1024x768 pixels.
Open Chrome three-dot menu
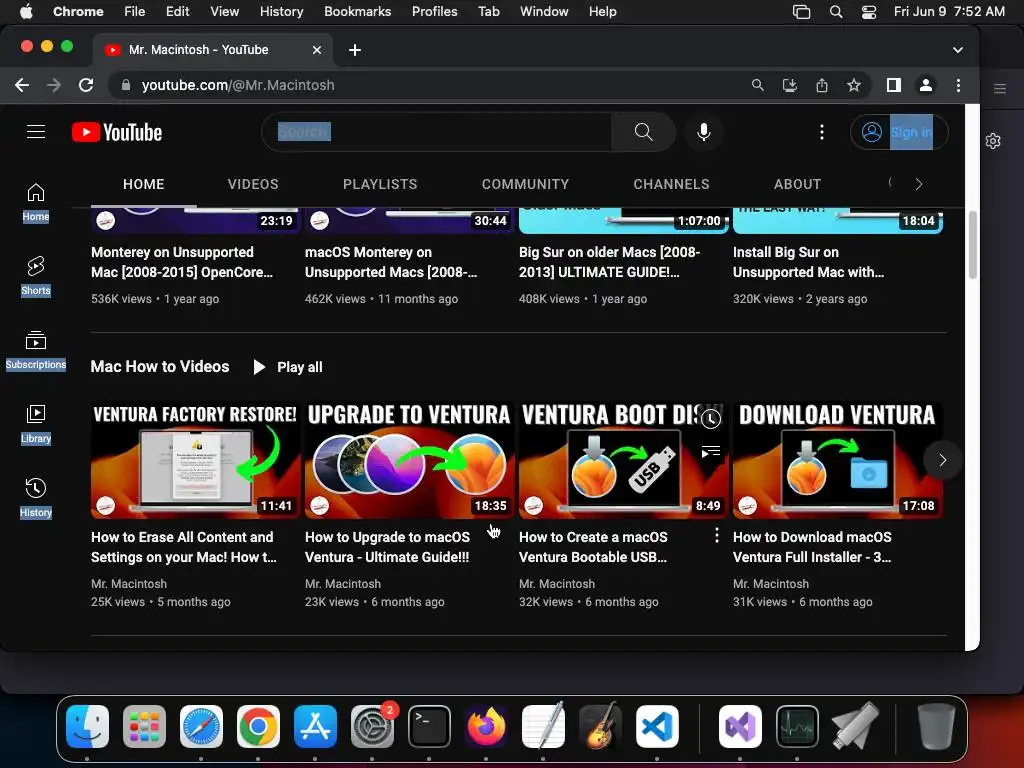click(x=958, y=85)
